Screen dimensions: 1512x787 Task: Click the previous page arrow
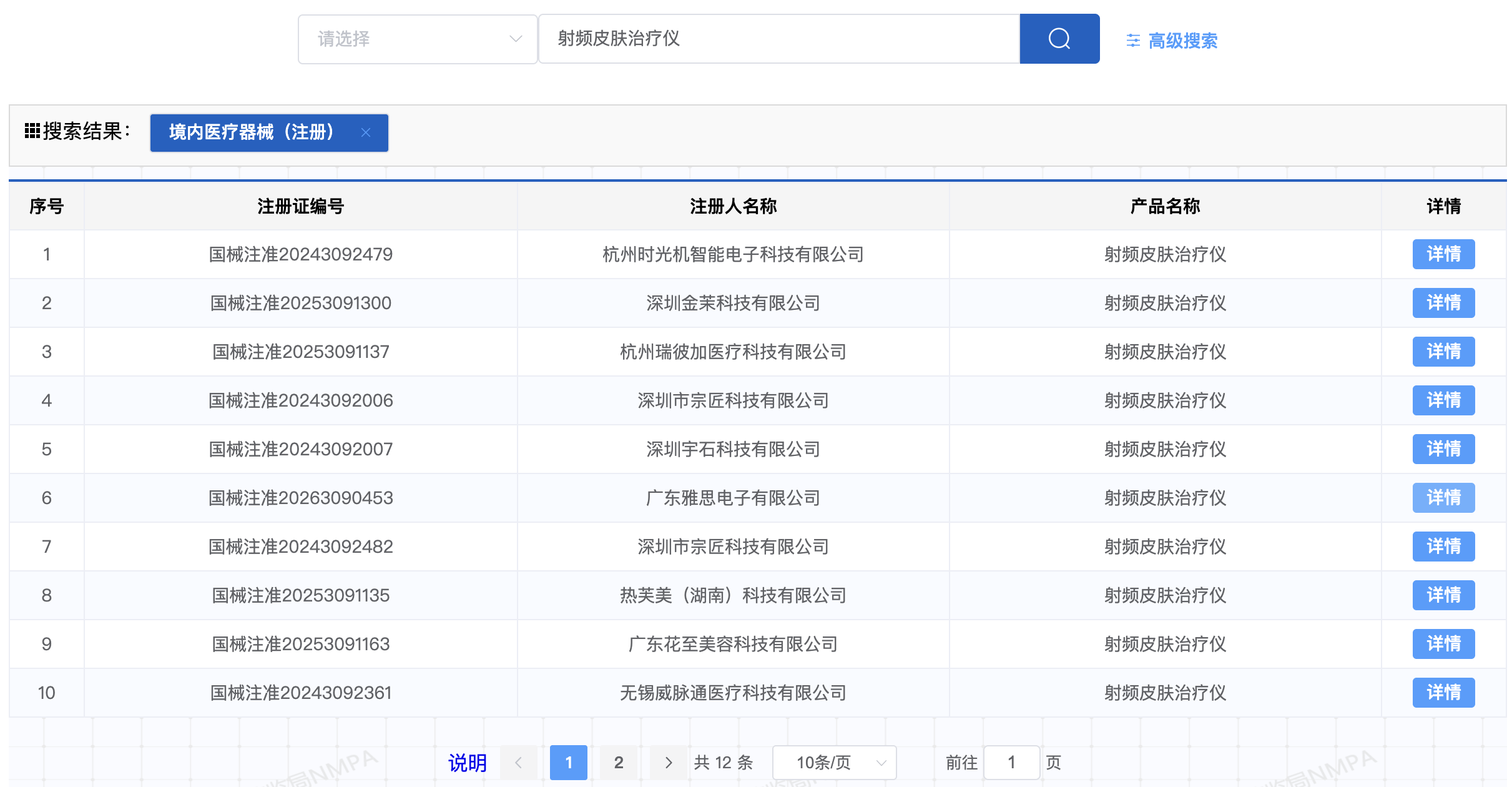(519, 763)
